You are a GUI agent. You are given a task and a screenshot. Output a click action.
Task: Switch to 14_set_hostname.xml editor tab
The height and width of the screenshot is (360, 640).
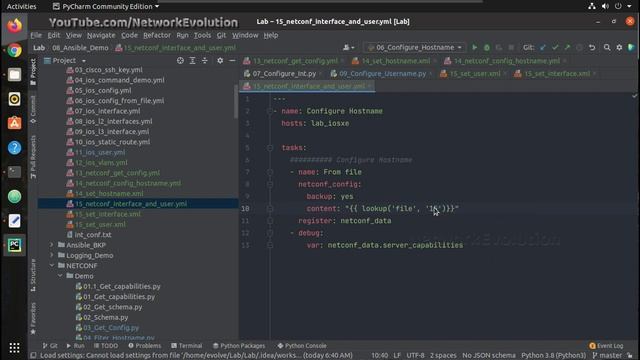click(x=396, y=61)
